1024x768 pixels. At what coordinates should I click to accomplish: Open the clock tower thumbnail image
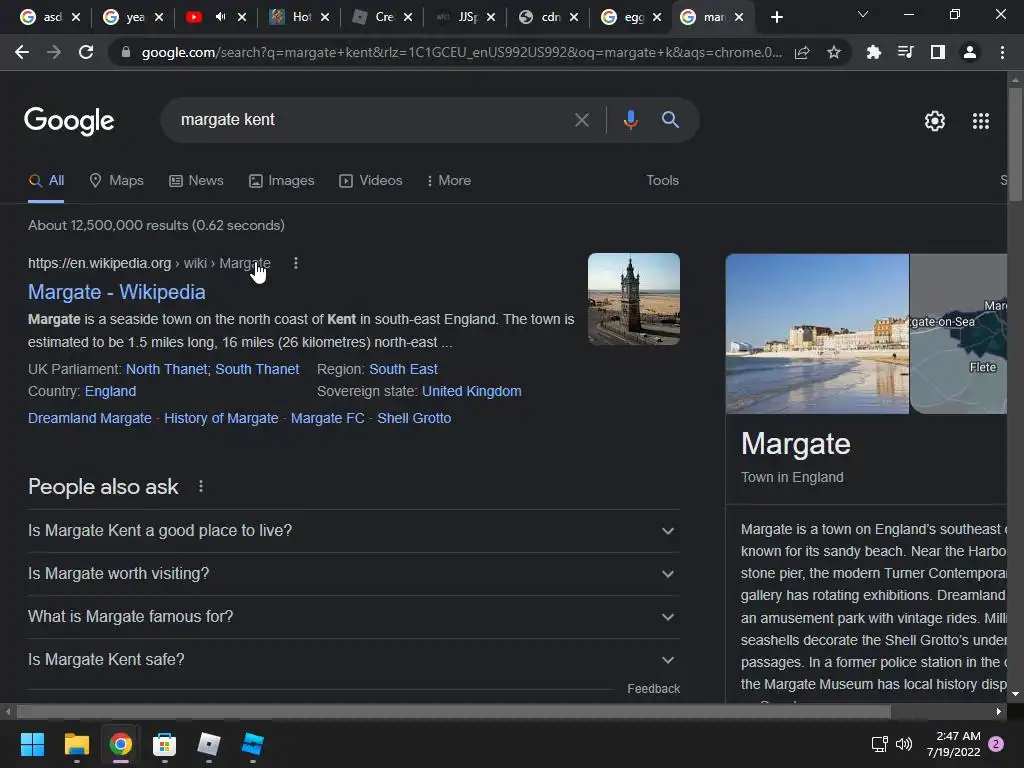pos(633,299)
